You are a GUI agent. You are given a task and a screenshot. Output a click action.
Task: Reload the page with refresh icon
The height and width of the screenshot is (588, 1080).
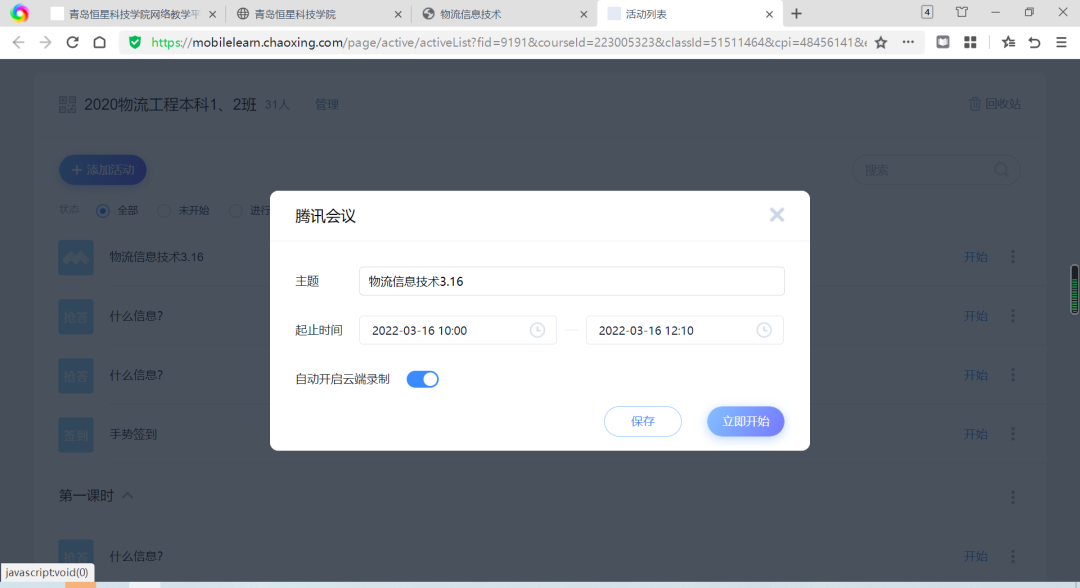tap(72, 42)
